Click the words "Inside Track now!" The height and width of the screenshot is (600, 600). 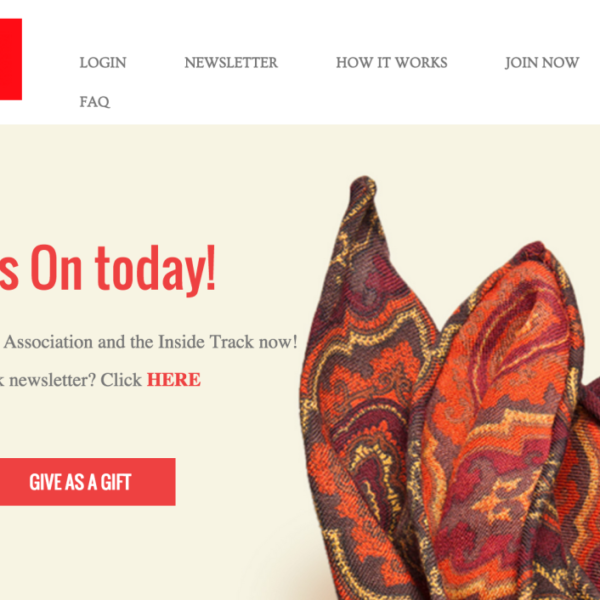pos(228,342)
